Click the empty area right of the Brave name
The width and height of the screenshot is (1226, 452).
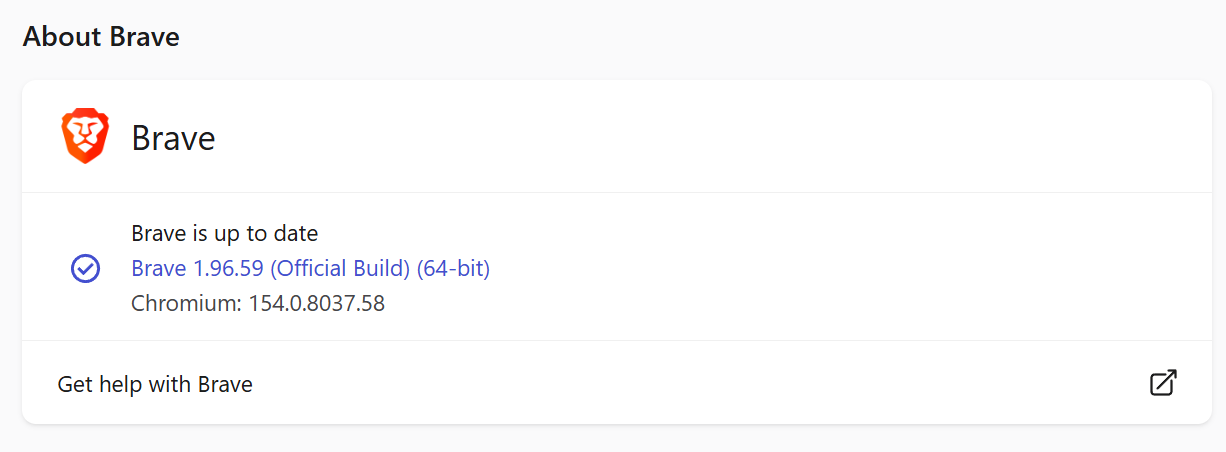(x=700, y=137)
